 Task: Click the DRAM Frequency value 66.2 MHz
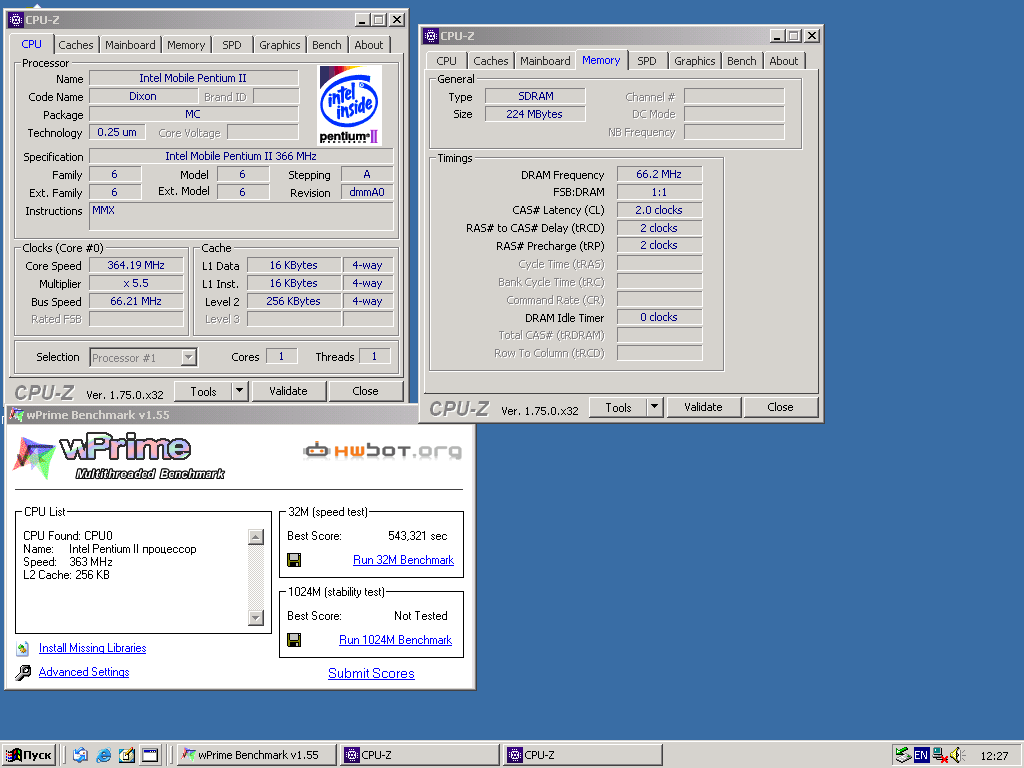(659, 174)
